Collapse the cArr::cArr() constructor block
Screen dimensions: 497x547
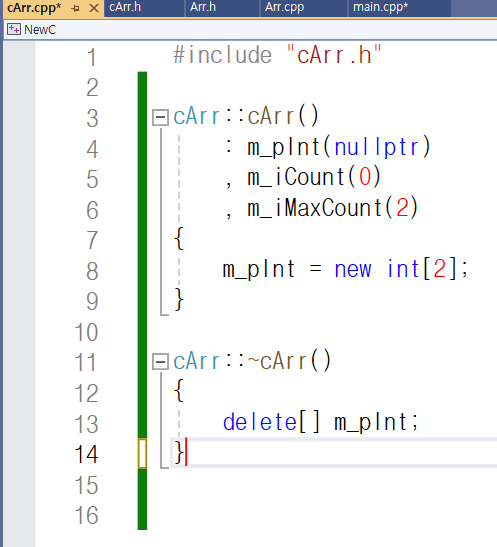coord(160,117)
